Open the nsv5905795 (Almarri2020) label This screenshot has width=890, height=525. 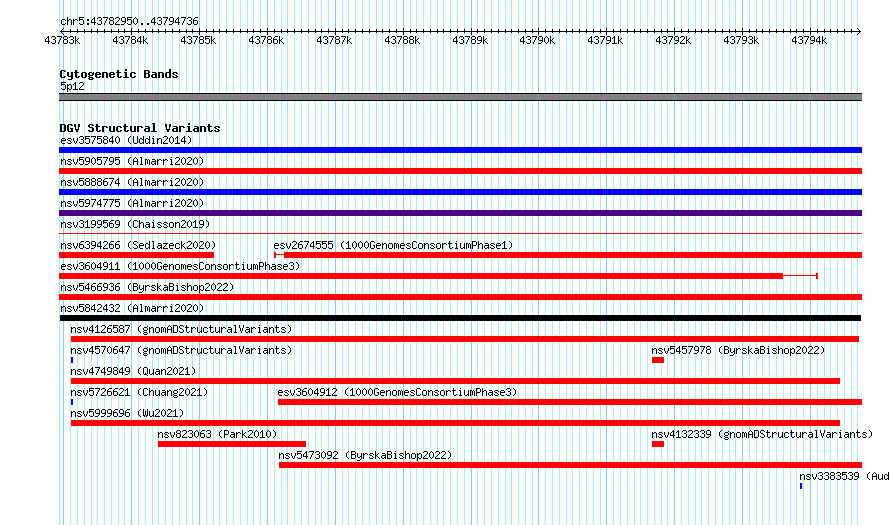[132, 161]
